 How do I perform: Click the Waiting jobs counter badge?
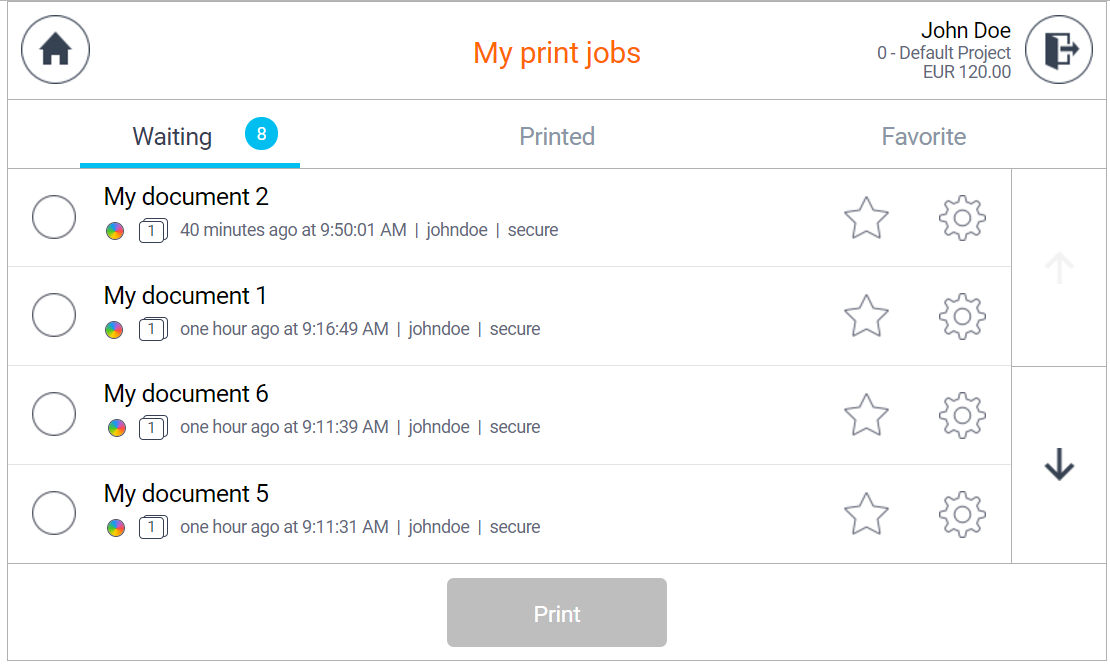point(260,134)
